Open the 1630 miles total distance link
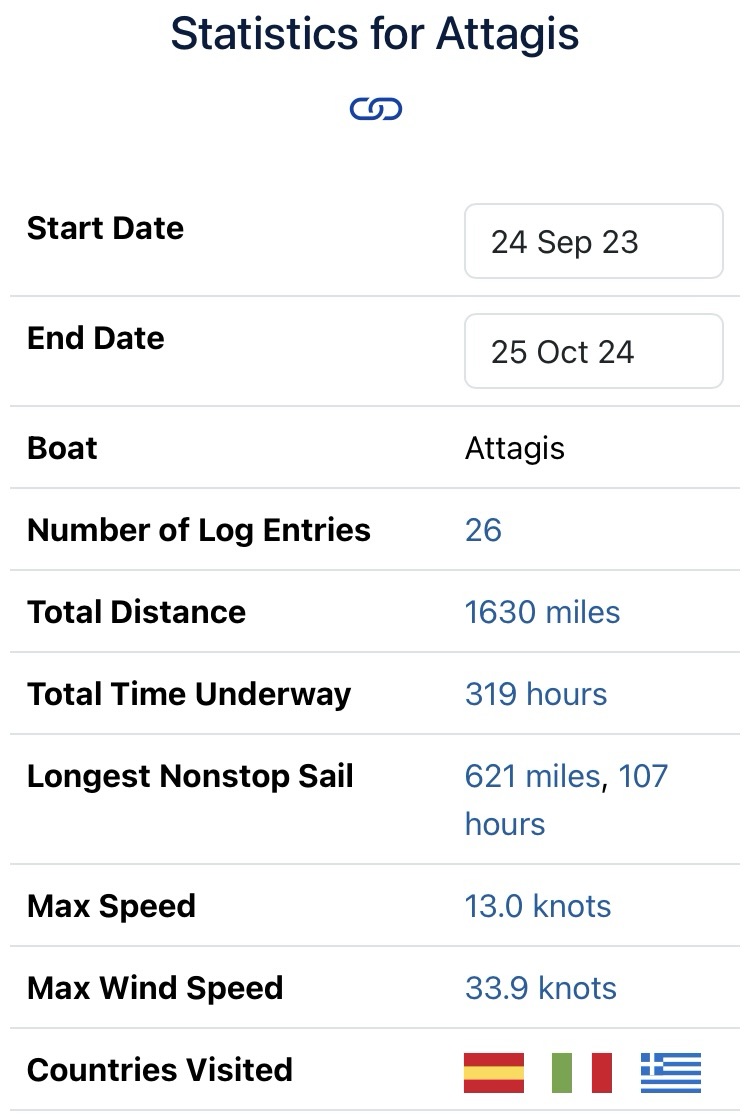Screen dimensions: 750x1118 [x=543, y=612]
